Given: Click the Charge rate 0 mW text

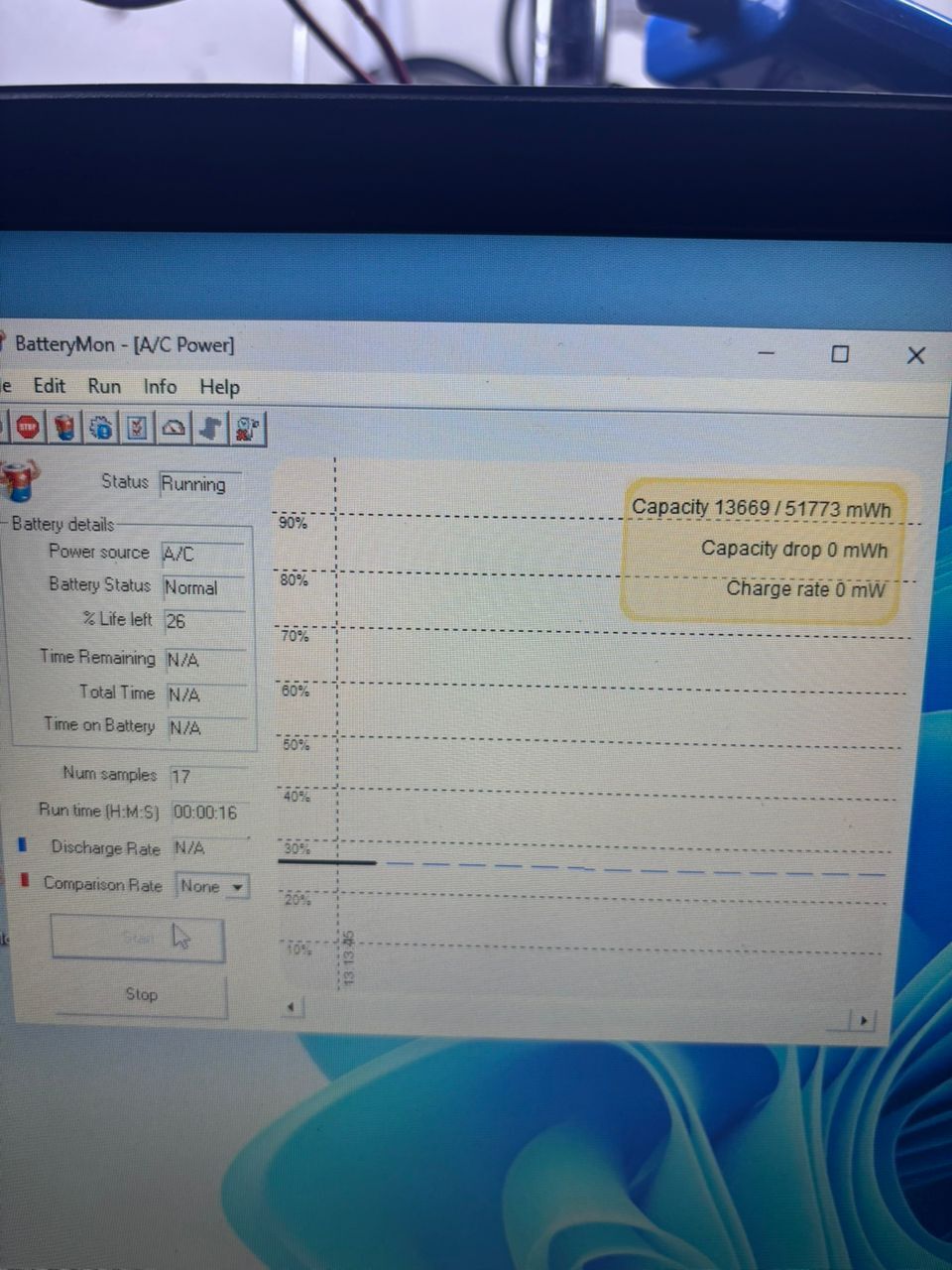Looking at the screenshot, I should pos(805,588).
